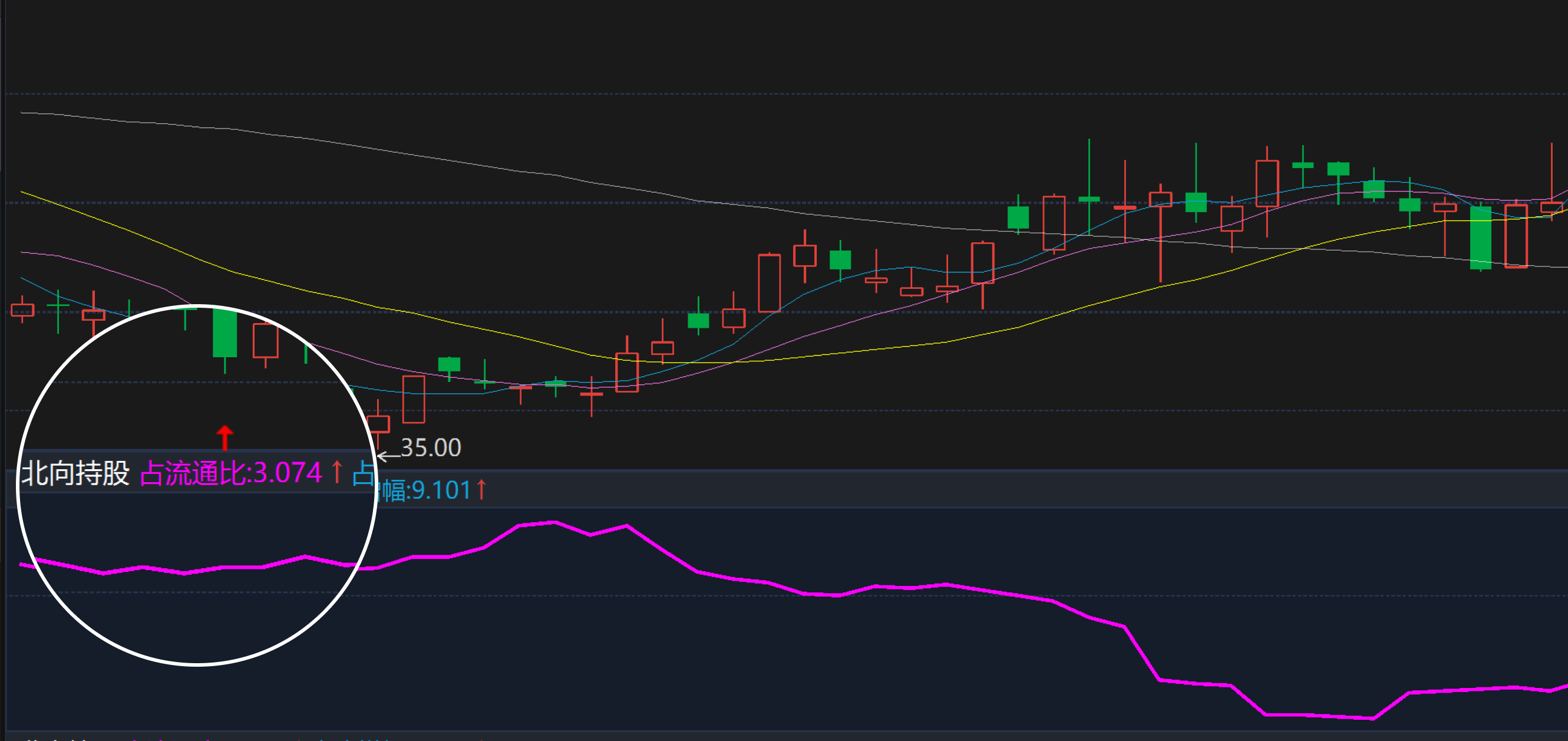
Task: Click the red candle with the longest lower shadow
Action: (1160, 200)
